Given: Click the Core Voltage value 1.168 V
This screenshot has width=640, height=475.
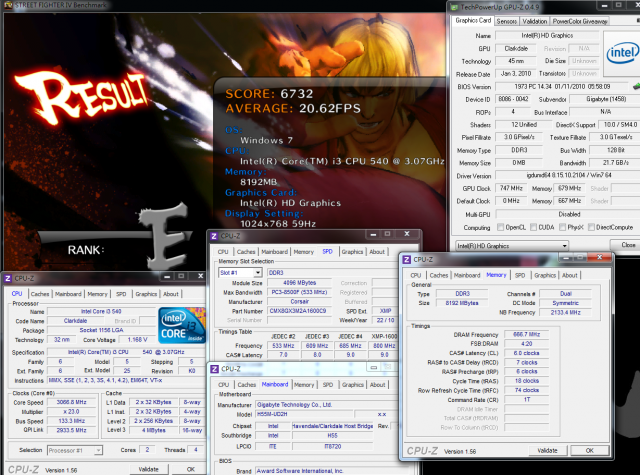Looking at the screenshot, I should 138,340.
